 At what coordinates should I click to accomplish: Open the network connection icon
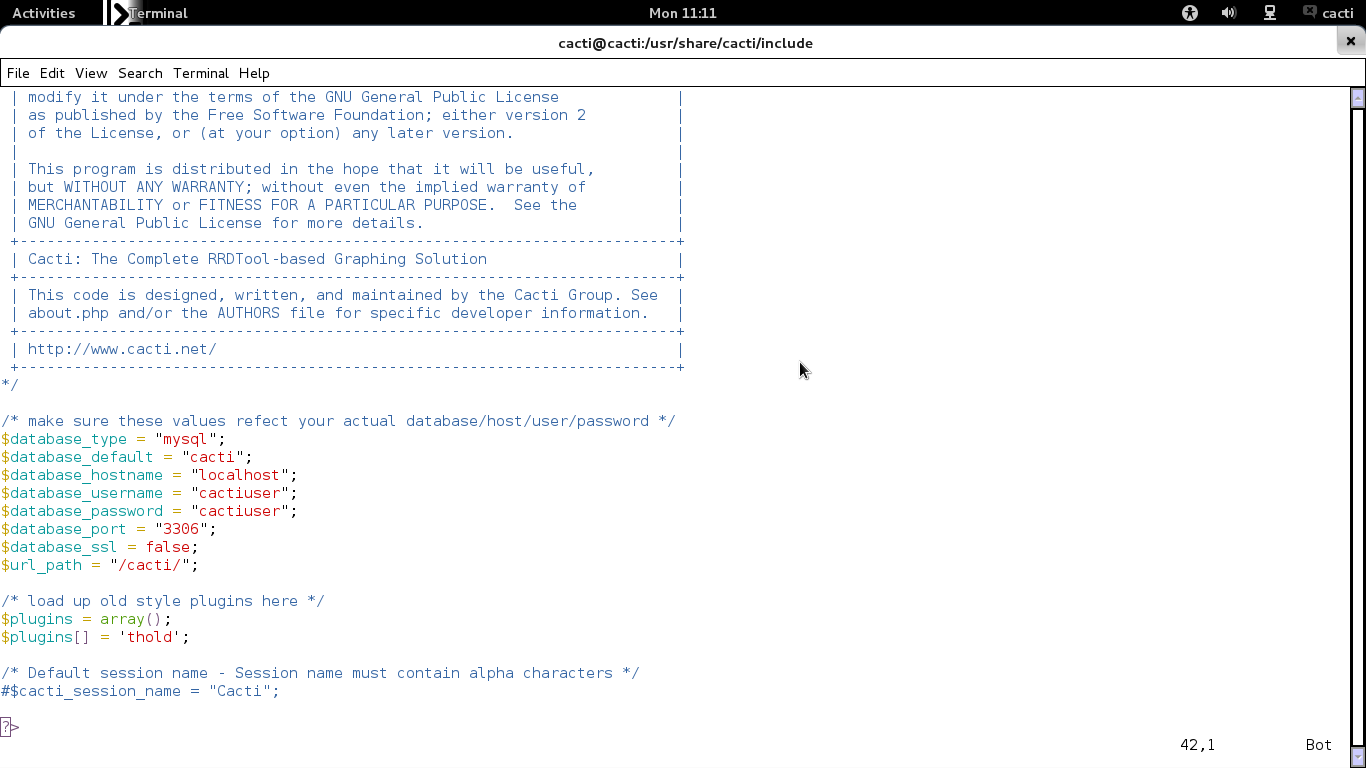coord(1270,13)
